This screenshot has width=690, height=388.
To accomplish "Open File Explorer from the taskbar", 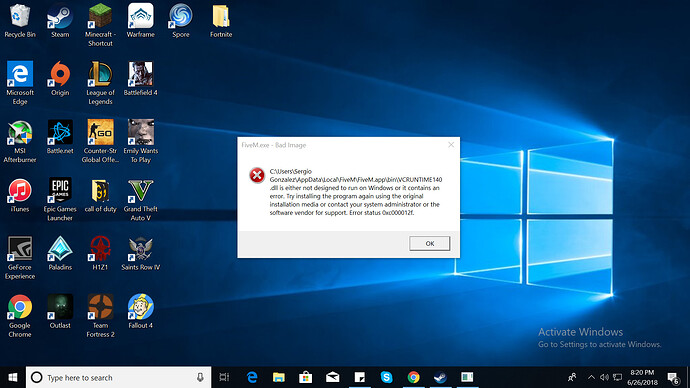I will (279, 377).
